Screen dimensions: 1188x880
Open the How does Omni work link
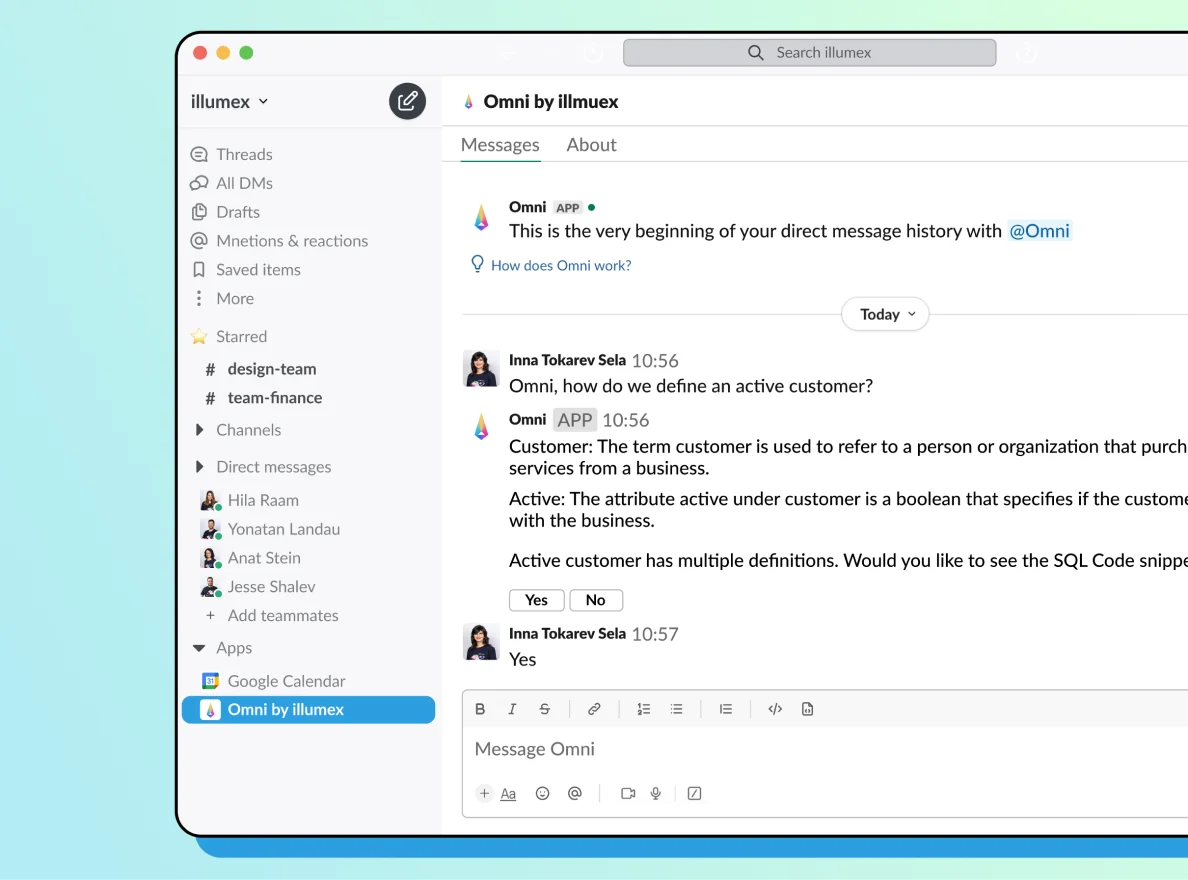[561, 265]
